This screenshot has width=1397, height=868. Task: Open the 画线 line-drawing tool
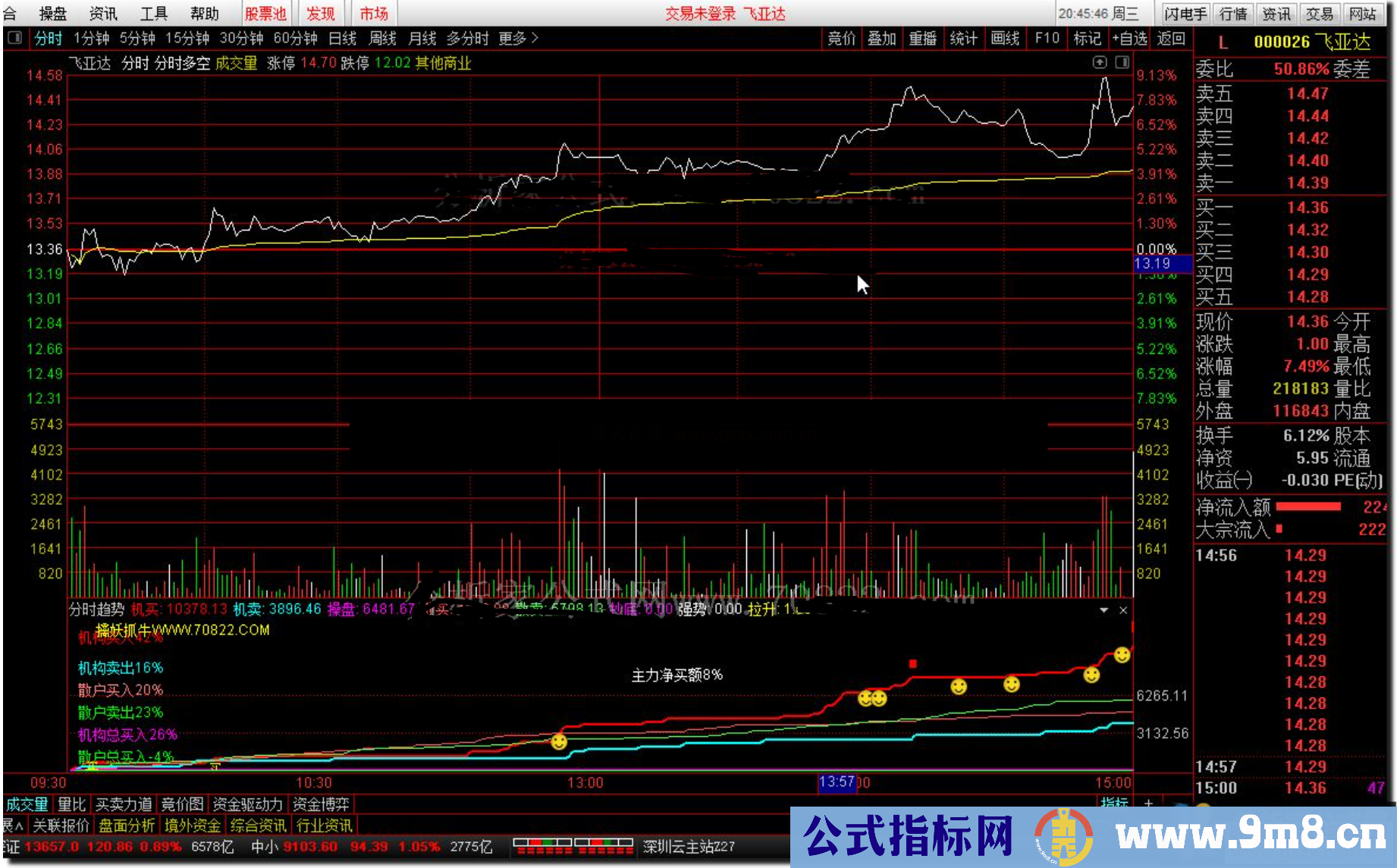click(x=1005, y=38)
